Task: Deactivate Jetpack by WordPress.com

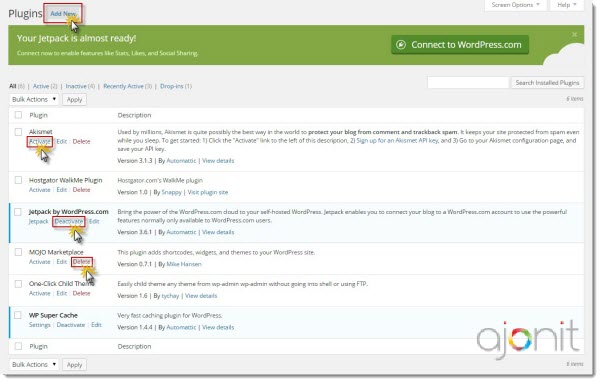Action: tap(69, 222)
